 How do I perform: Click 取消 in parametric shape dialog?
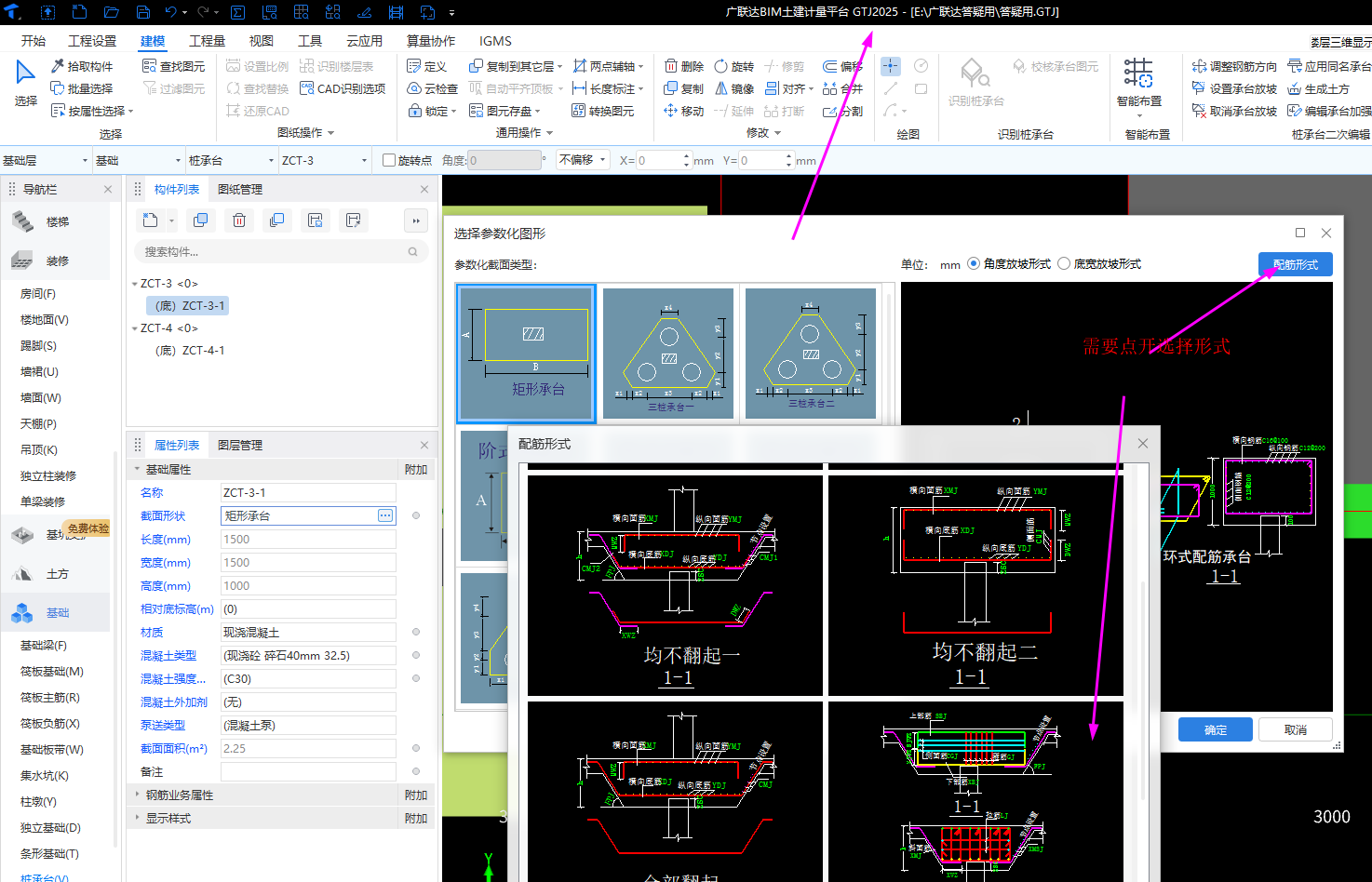pyautogui.click(x=1296, y=729)
